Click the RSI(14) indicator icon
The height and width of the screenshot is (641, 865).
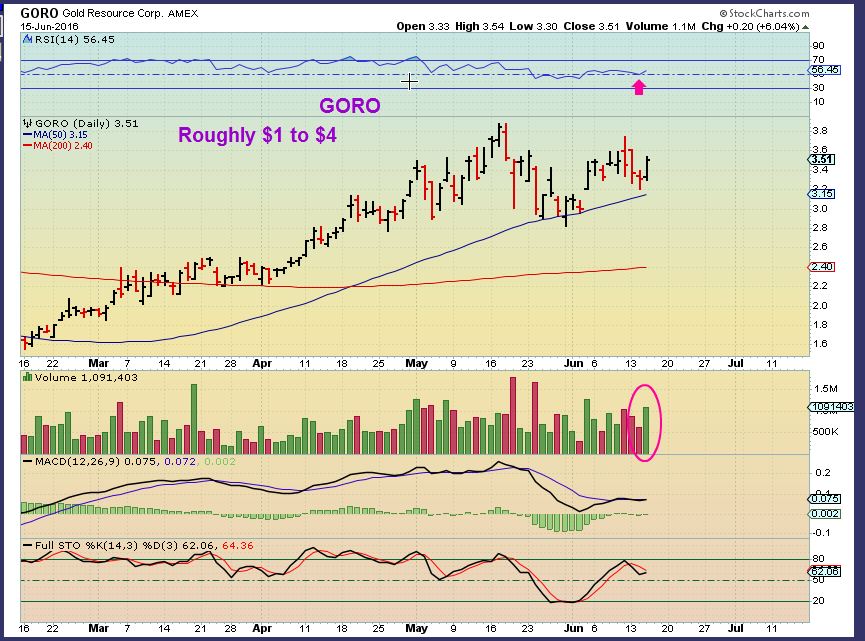[x=28, y=39]
